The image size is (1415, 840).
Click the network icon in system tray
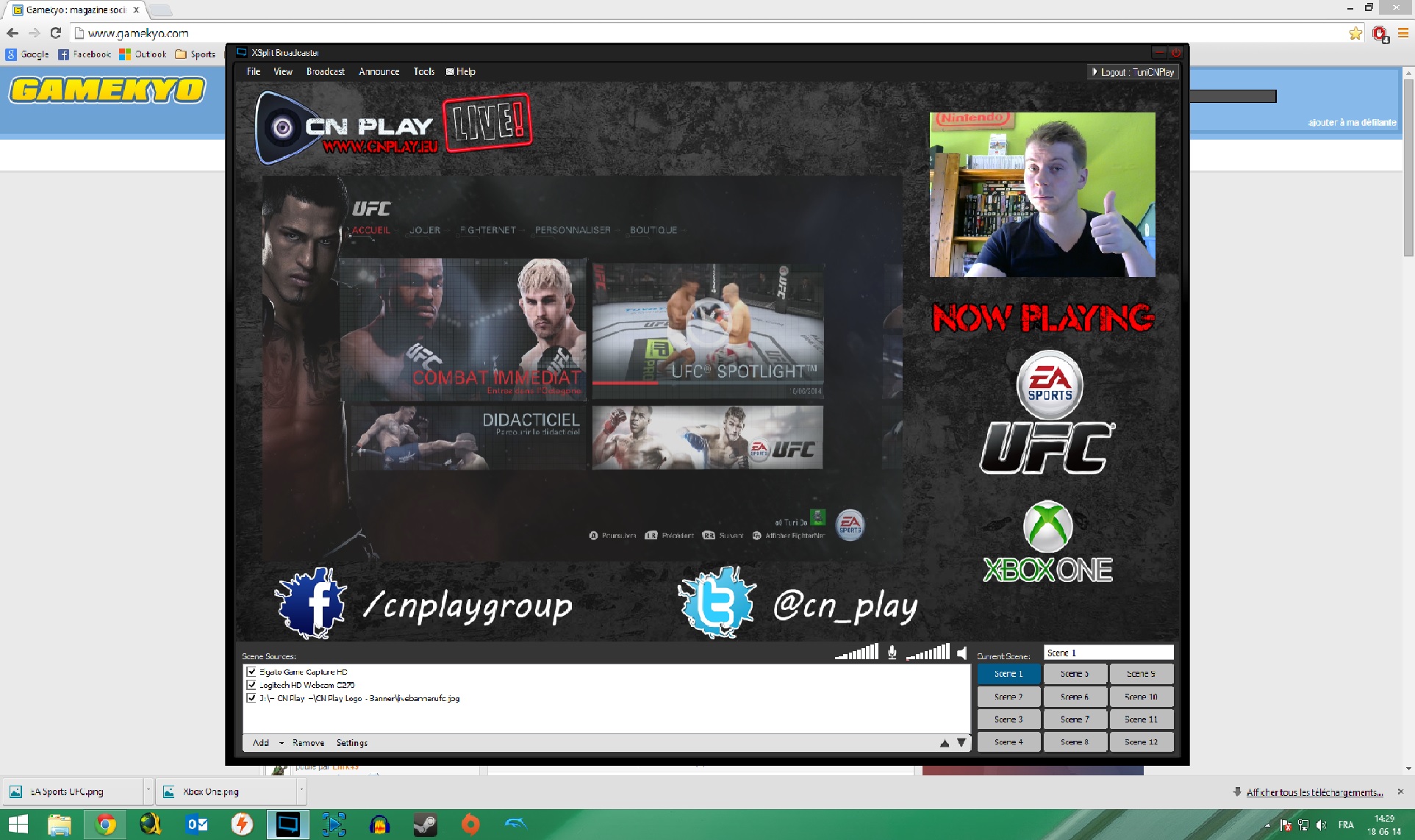(1303, 825)
